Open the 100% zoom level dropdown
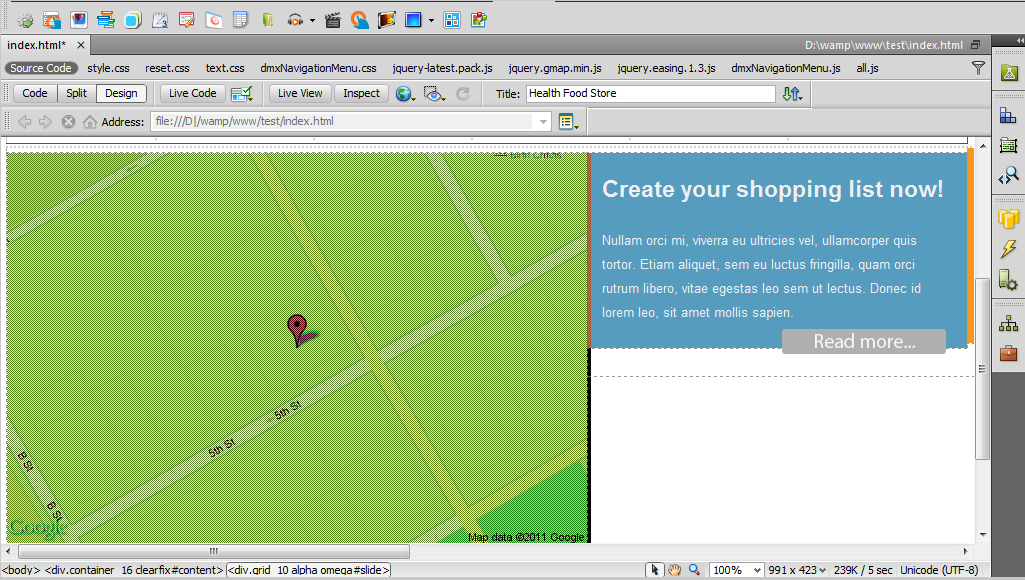 [x=736, y=570]
